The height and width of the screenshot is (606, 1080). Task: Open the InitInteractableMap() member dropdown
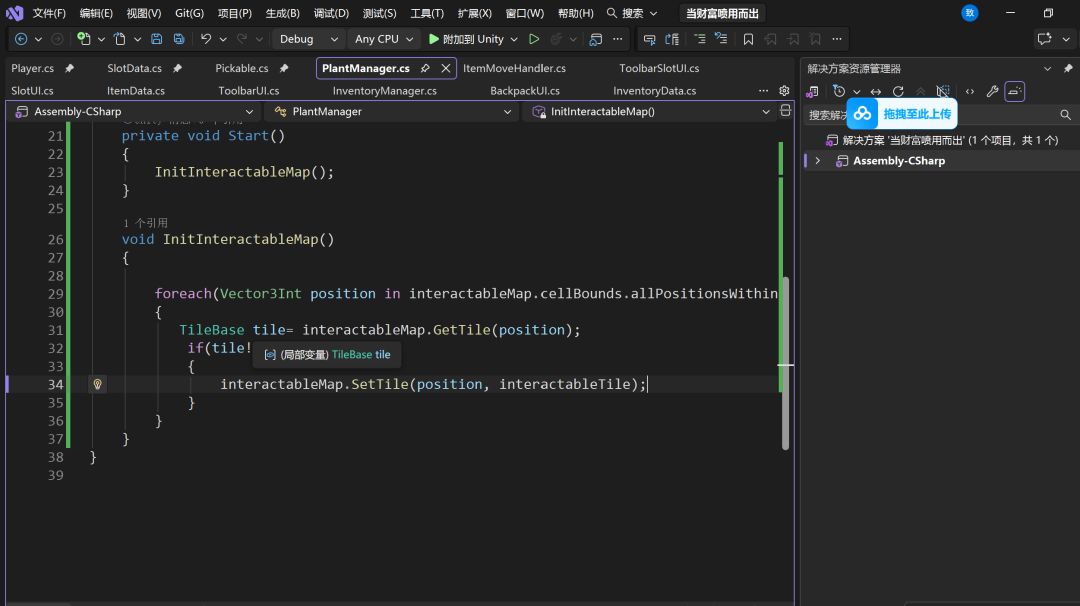click(x=650, y=112)
